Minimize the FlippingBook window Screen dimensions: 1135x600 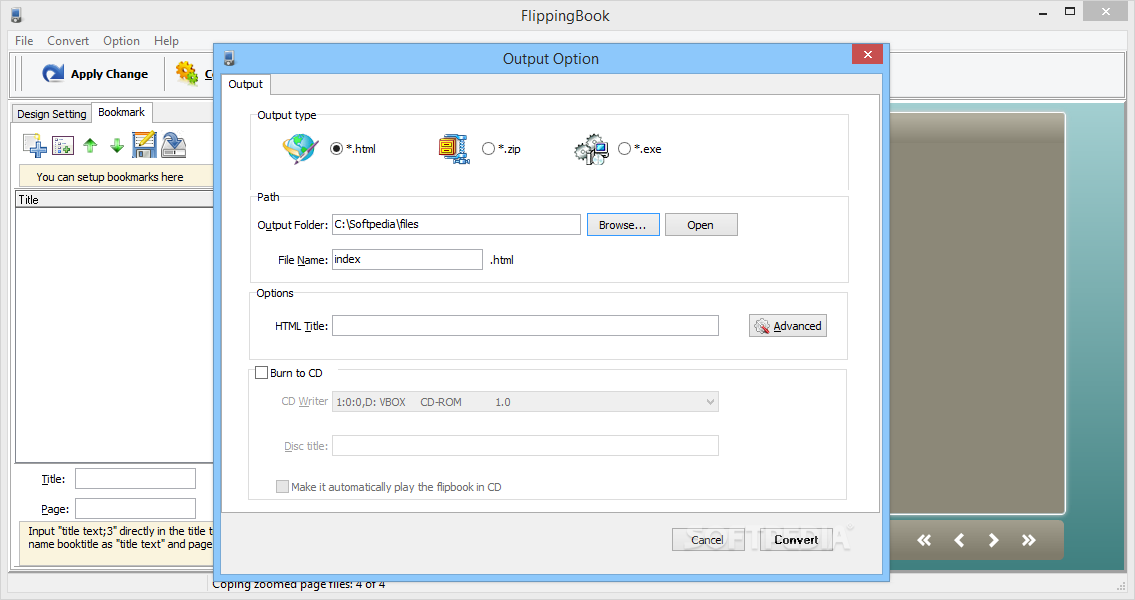(x=1043, y=12)
